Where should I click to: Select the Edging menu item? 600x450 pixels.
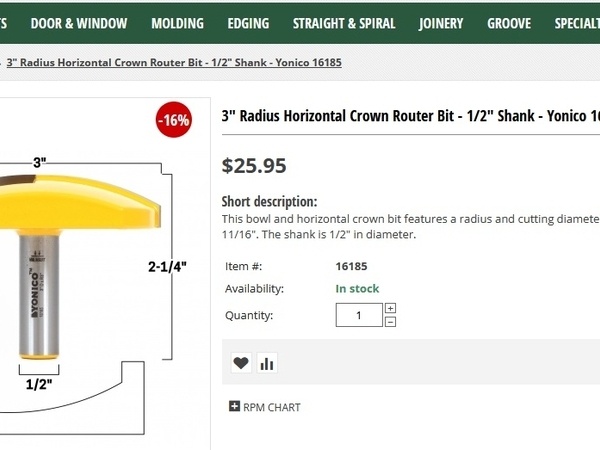click(x=248, y=23)
